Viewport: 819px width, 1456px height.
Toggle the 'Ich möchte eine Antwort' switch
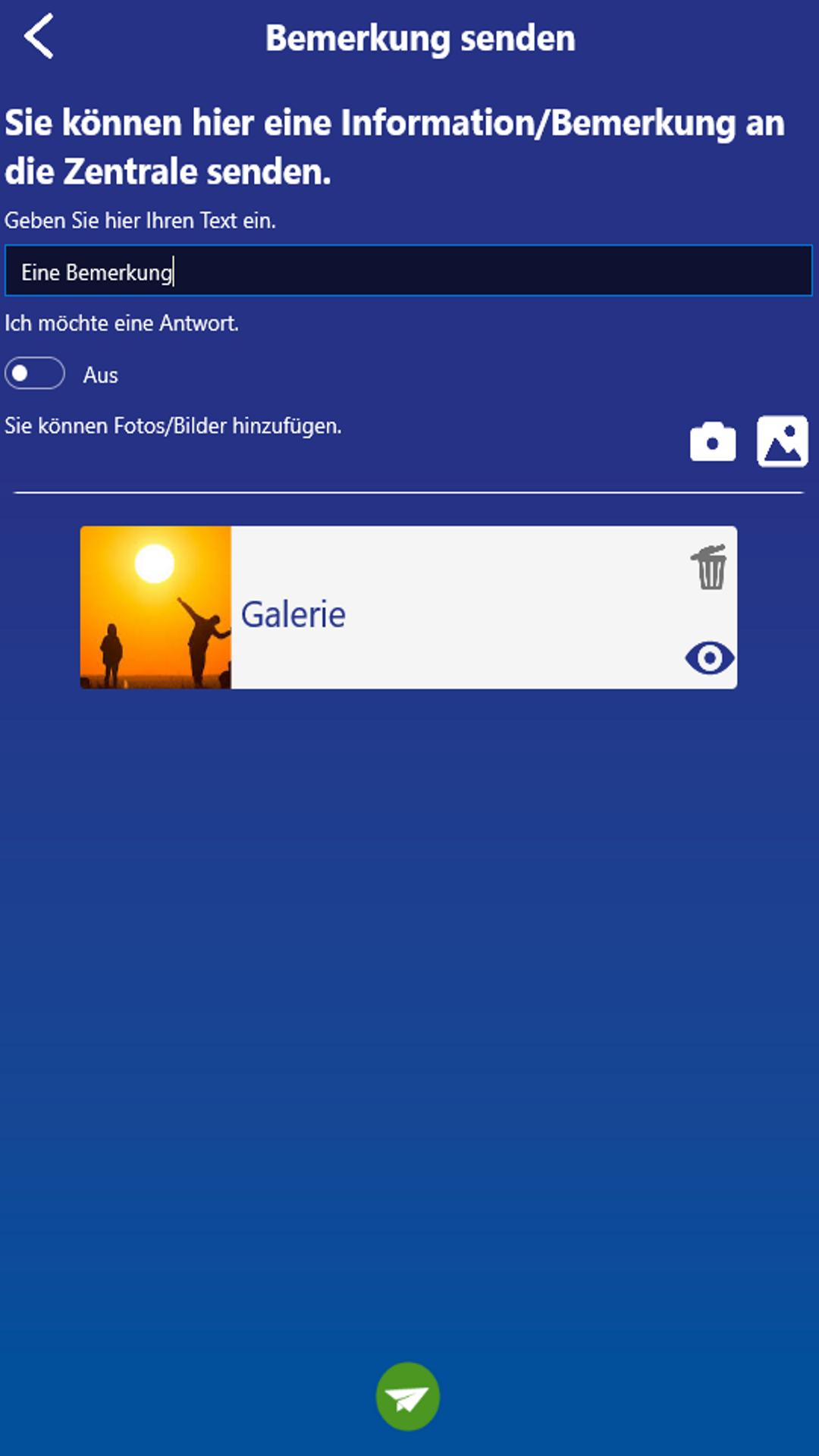click(x=35, y=373)
